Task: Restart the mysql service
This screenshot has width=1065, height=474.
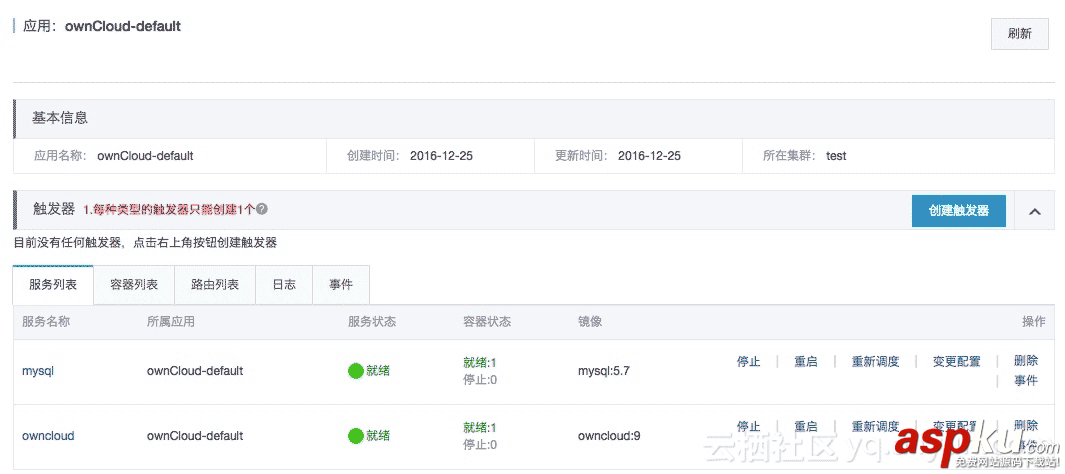Action: click(x=806, y=362)
